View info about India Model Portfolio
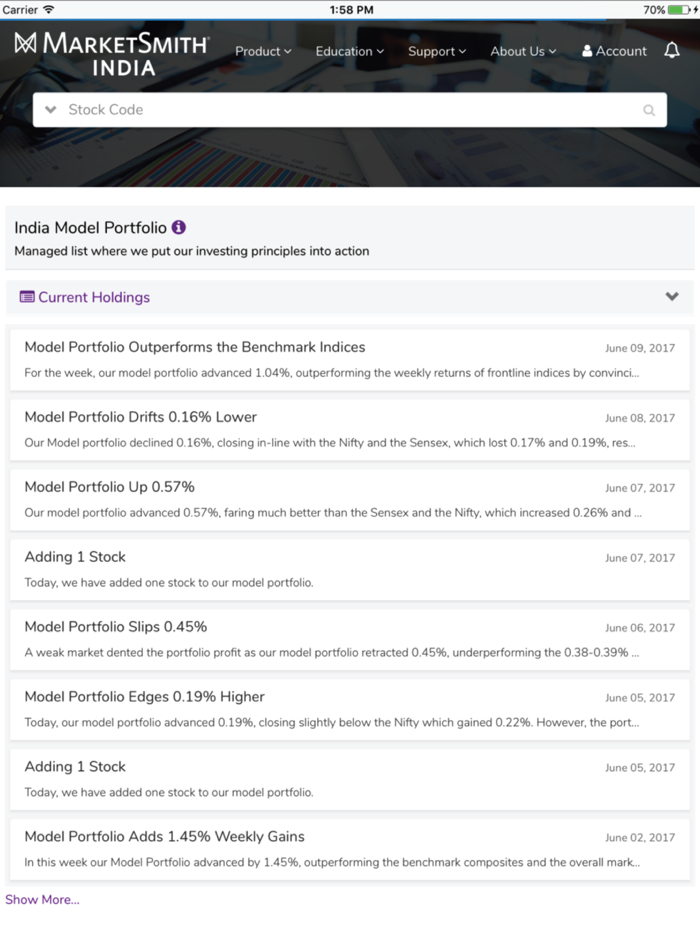 178,227
